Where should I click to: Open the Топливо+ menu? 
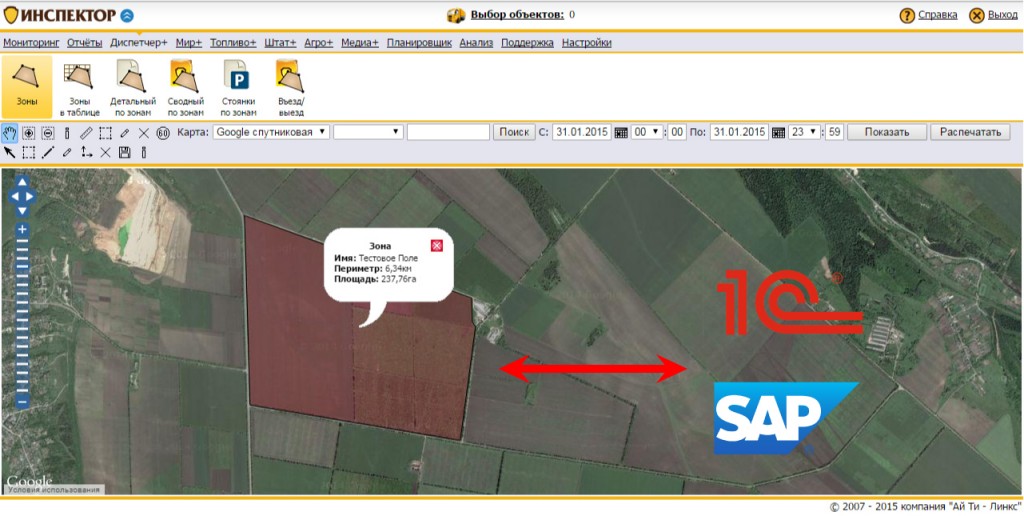click(233, 43)
